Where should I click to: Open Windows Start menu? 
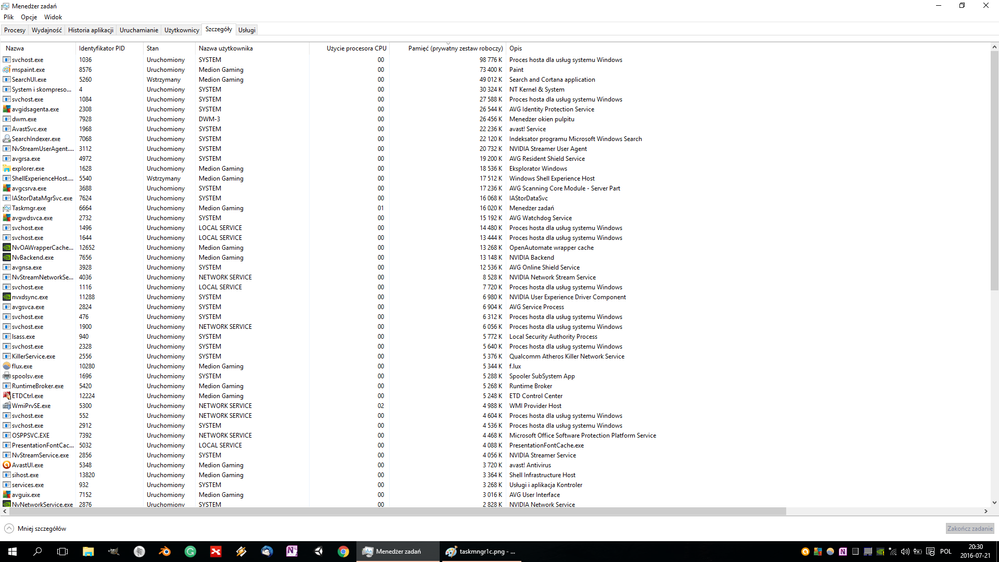pos(13,551)
